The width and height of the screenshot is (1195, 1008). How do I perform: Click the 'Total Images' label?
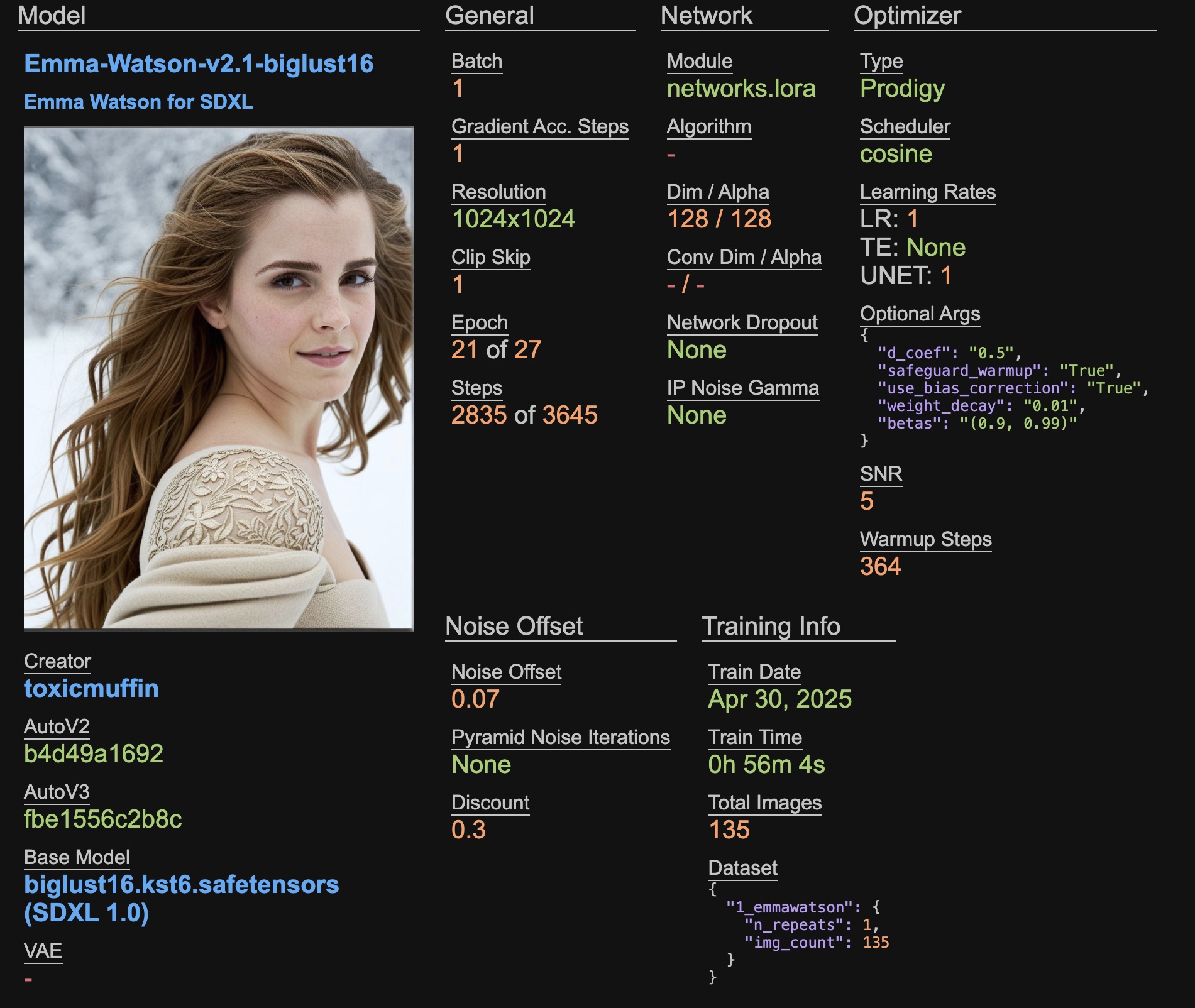pos(765,803)
